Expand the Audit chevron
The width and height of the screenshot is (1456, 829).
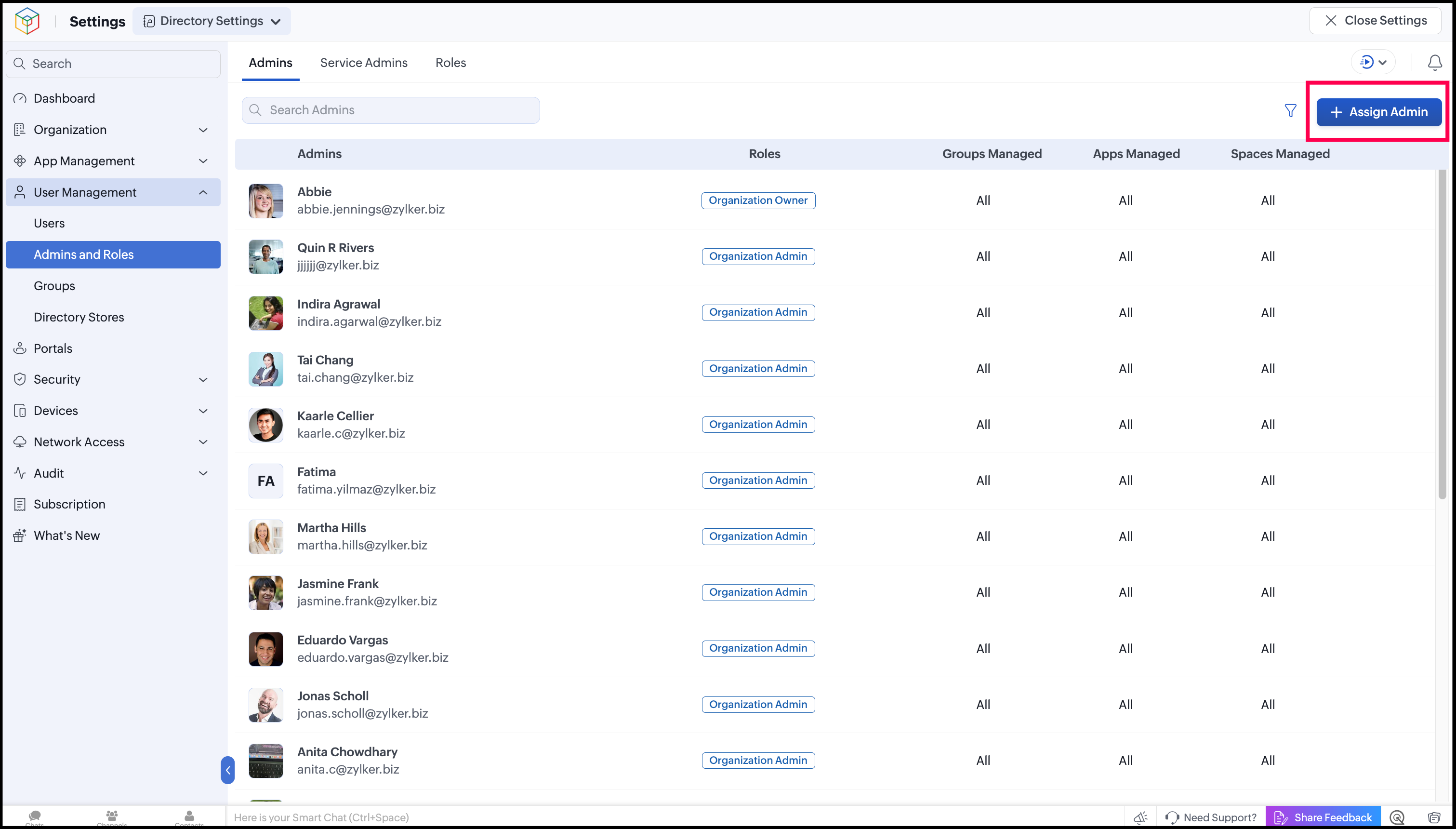coord(203,473)
